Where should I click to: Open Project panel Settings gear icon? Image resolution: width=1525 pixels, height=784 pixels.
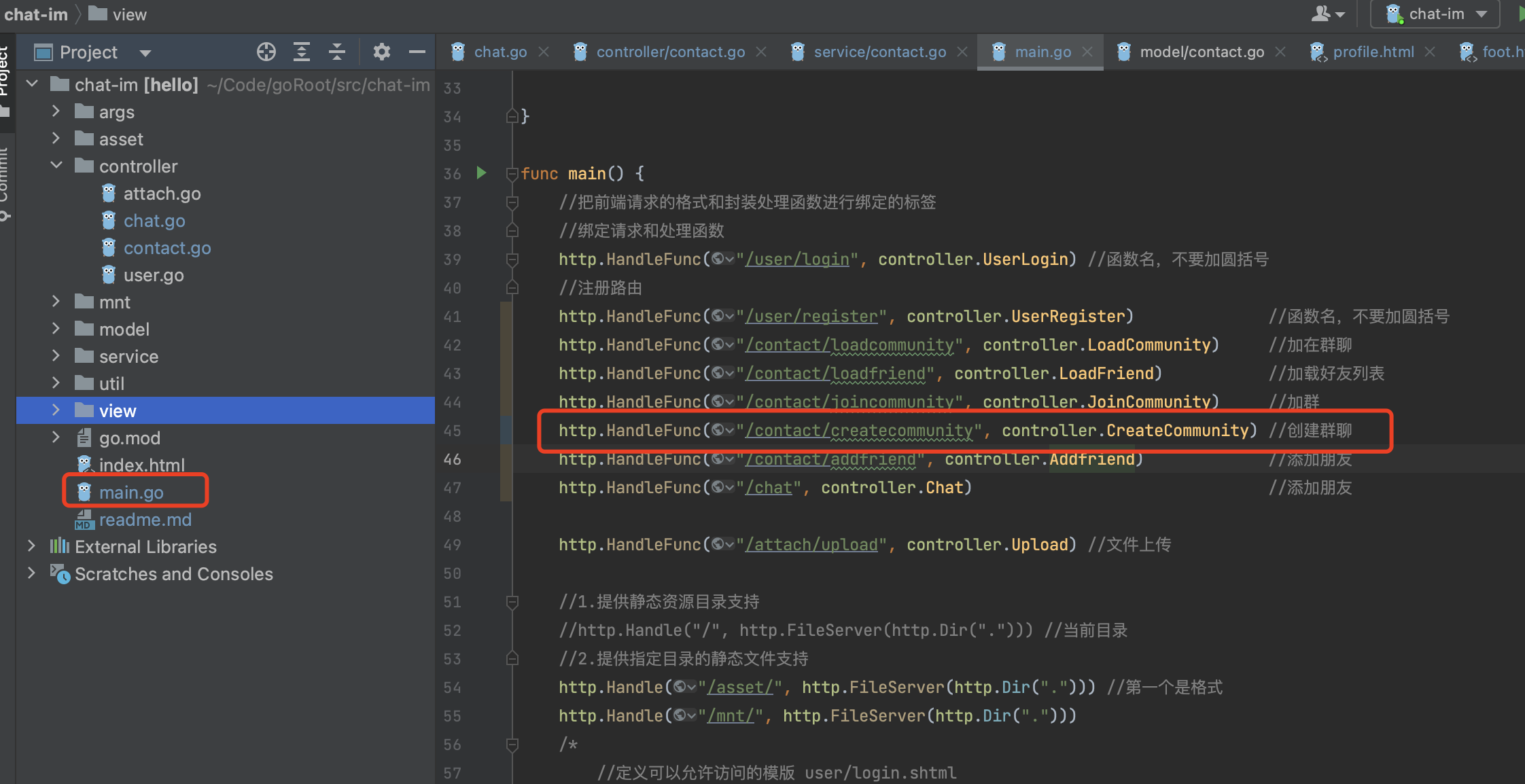(x=382, y=52)
